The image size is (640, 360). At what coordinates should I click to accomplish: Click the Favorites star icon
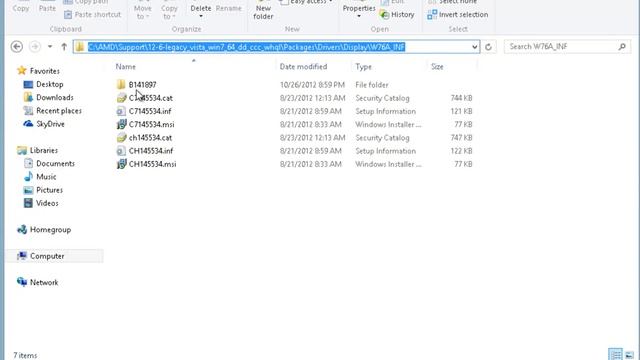22,71
